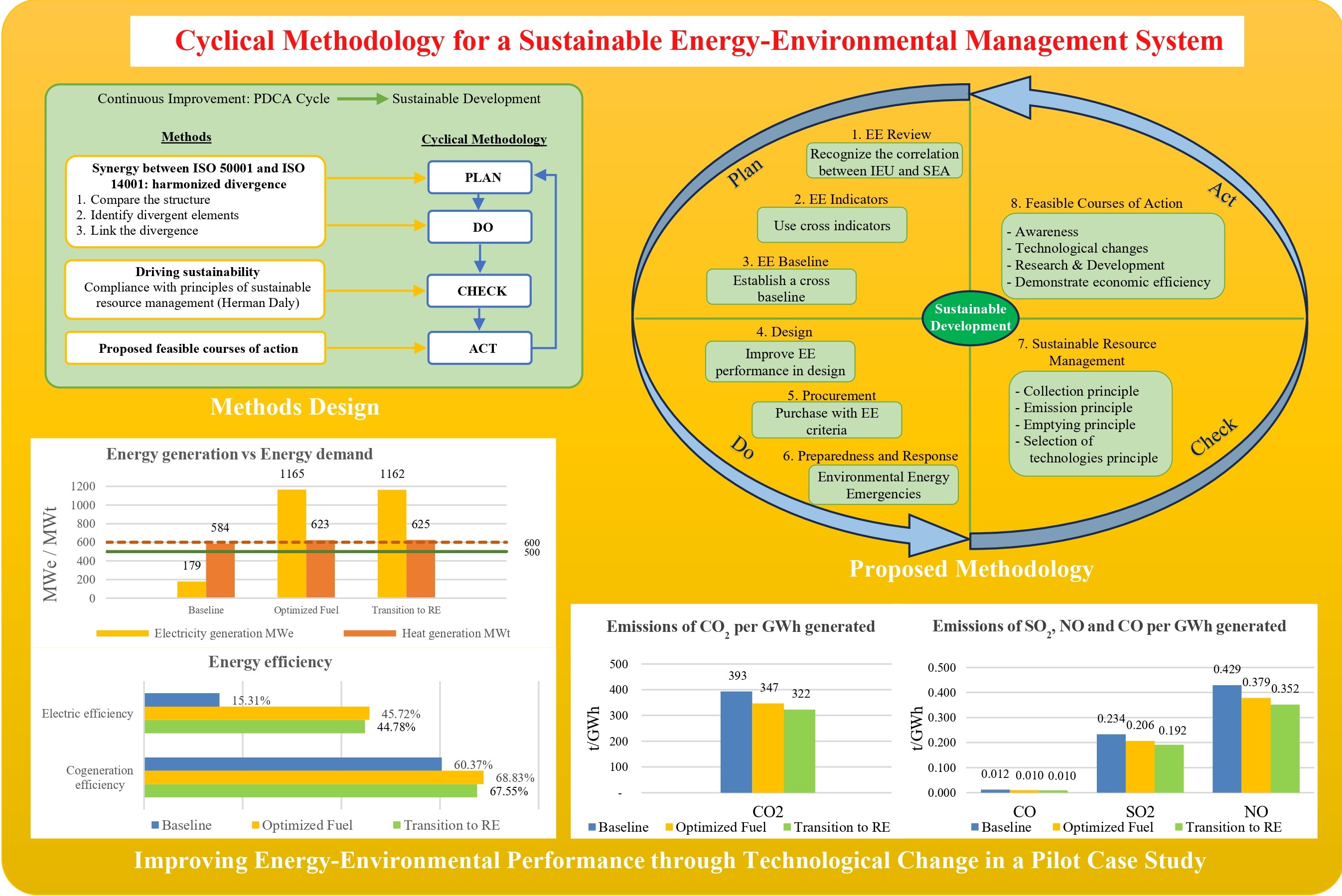Click the Cyclical Methodology underlined heading

[483, 139]
